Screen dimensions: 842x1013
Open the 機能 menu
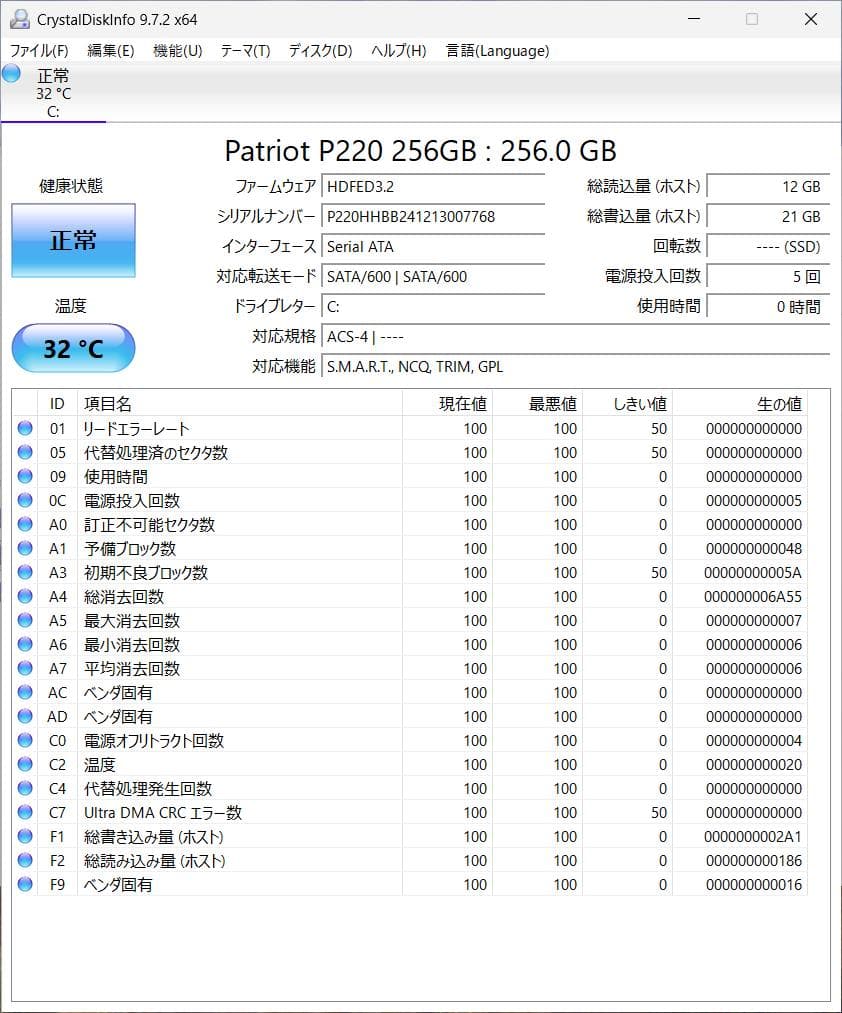pos(176,51)
